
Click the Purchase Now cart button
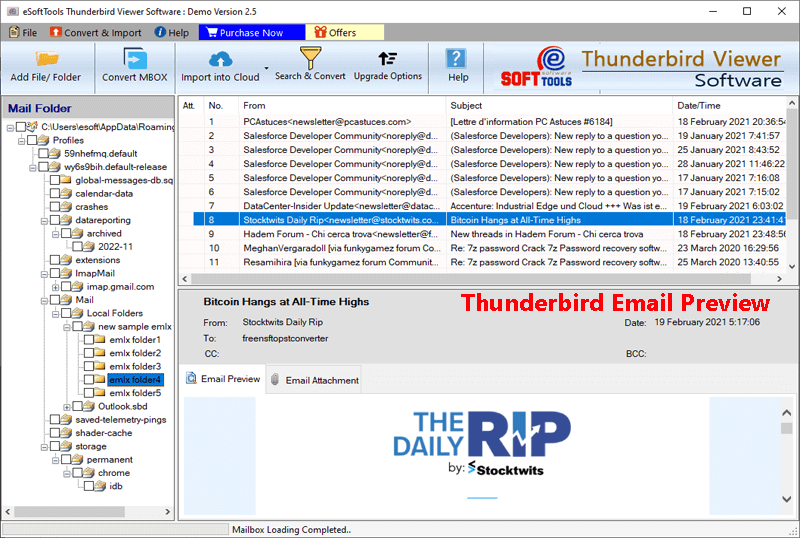point(245,32)
